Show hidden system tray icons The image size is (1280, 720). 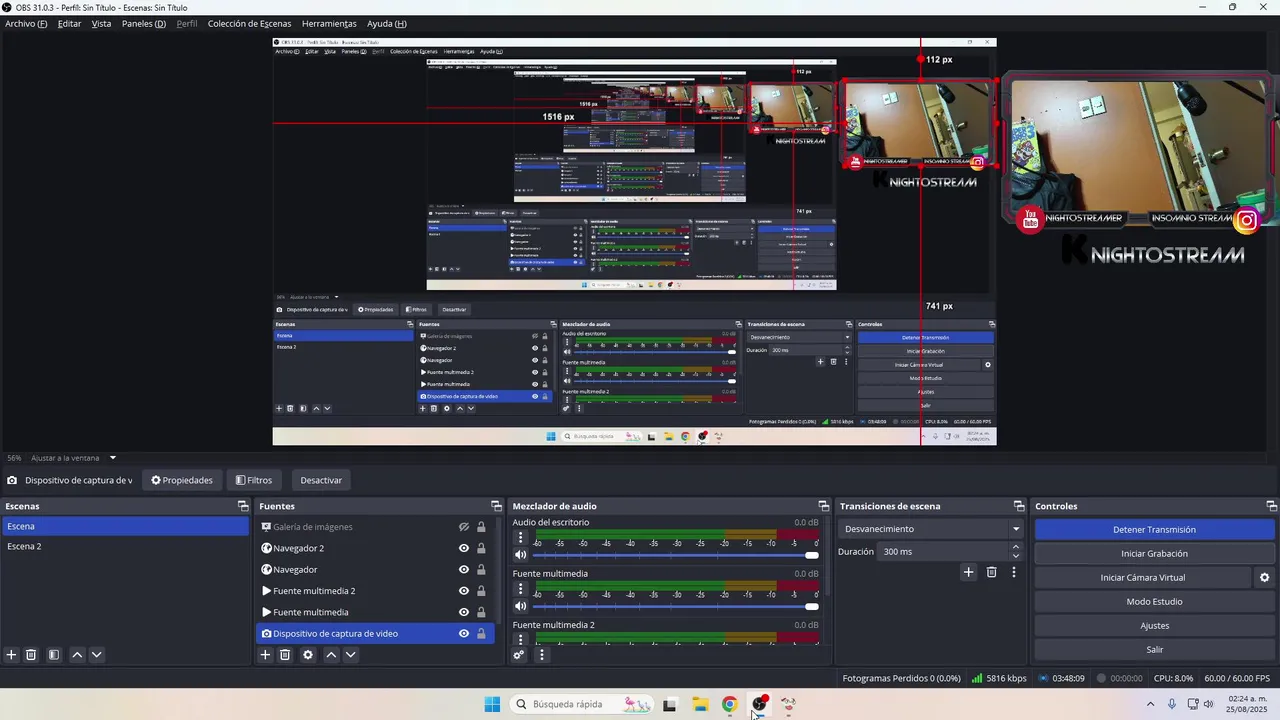[x=1150, y=704]
